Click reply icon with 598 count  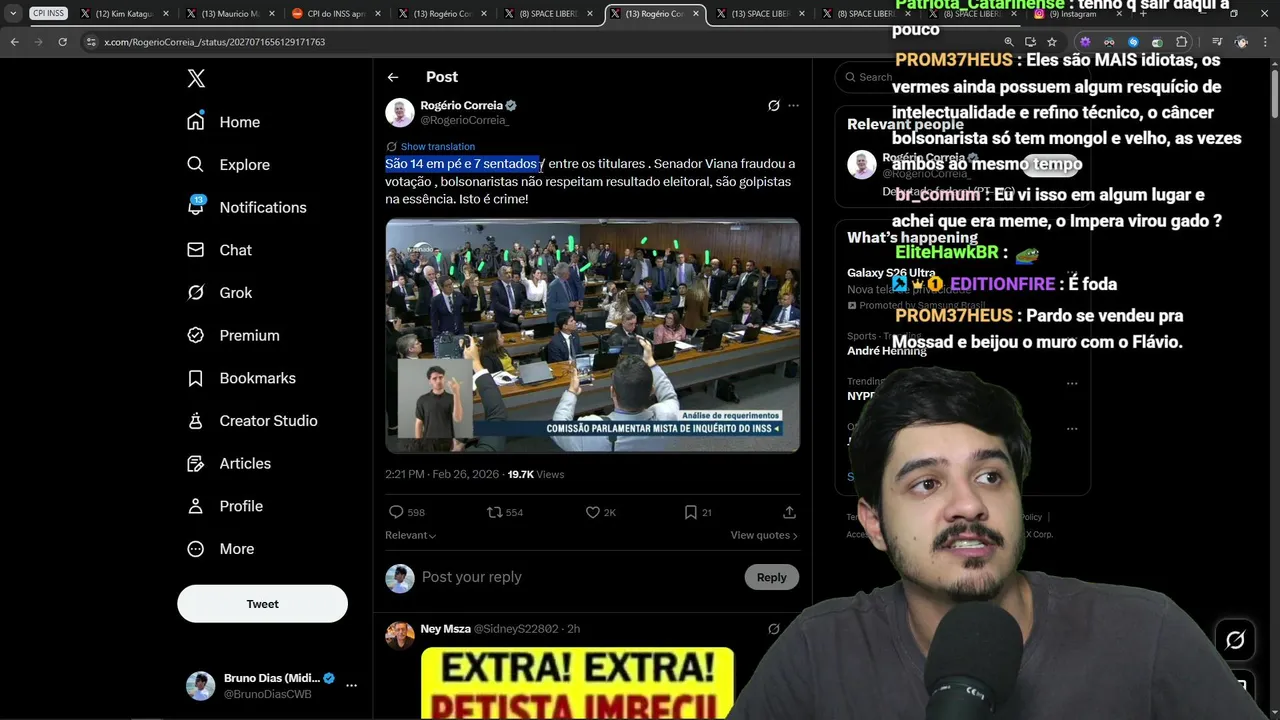[406, 512]
